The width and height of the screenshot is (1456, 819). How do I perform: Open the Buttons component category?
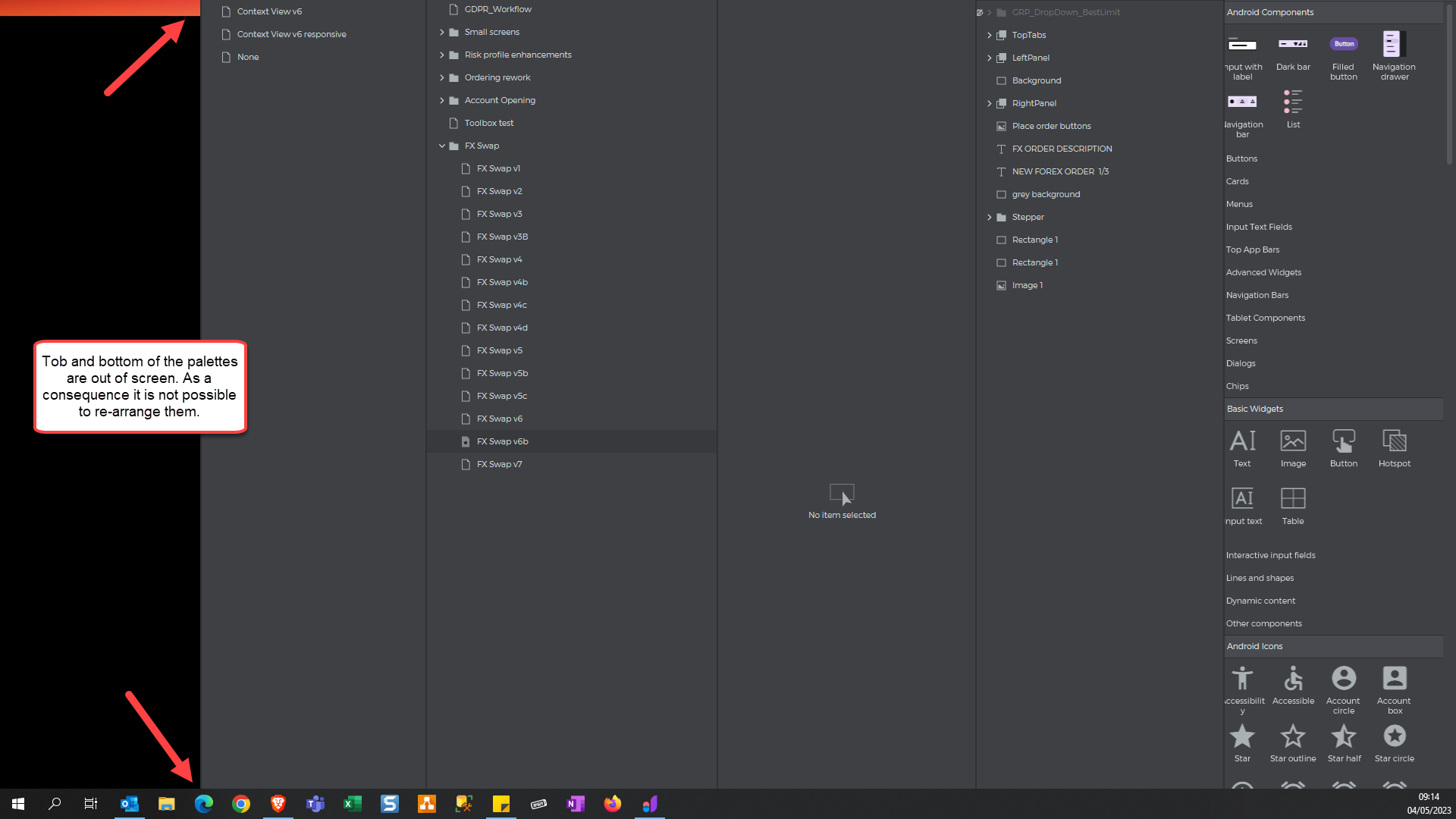pos(1241,158)
